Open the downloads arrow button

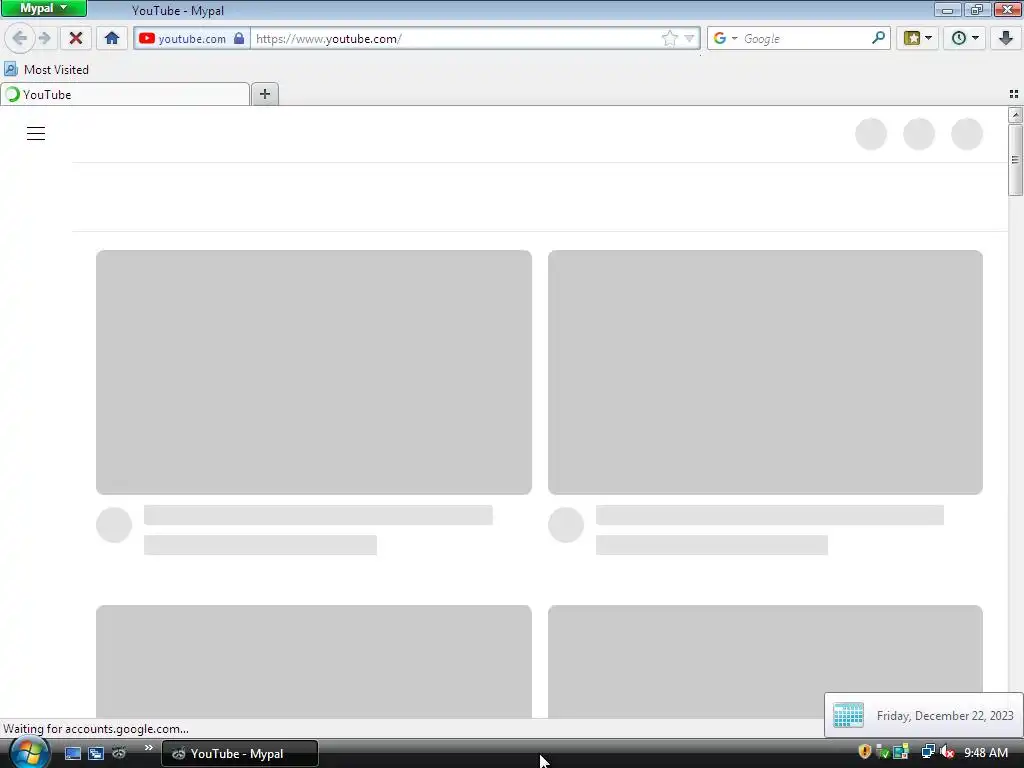coord(1006,38)
